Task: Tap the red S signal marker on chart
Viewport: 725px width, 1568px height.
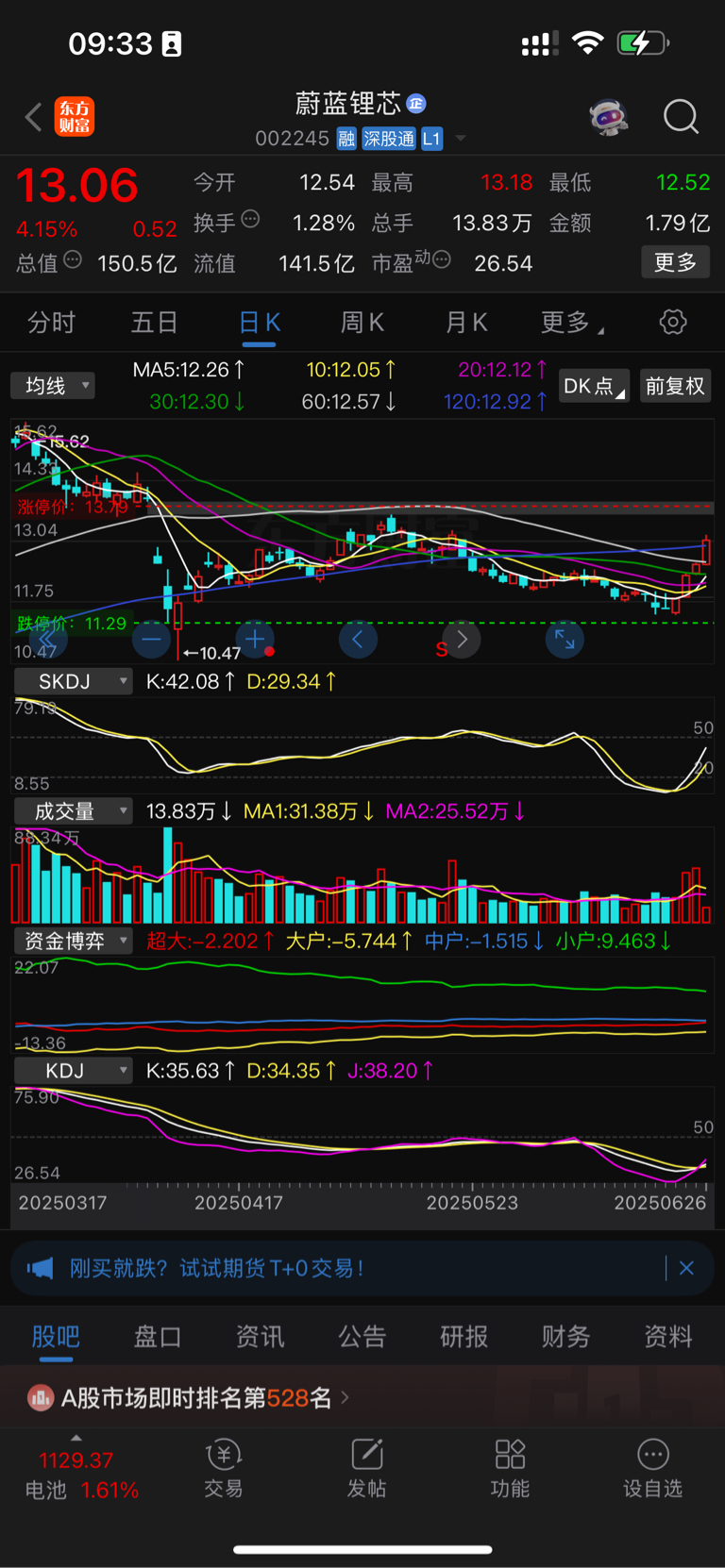Action: coord(441,650)
